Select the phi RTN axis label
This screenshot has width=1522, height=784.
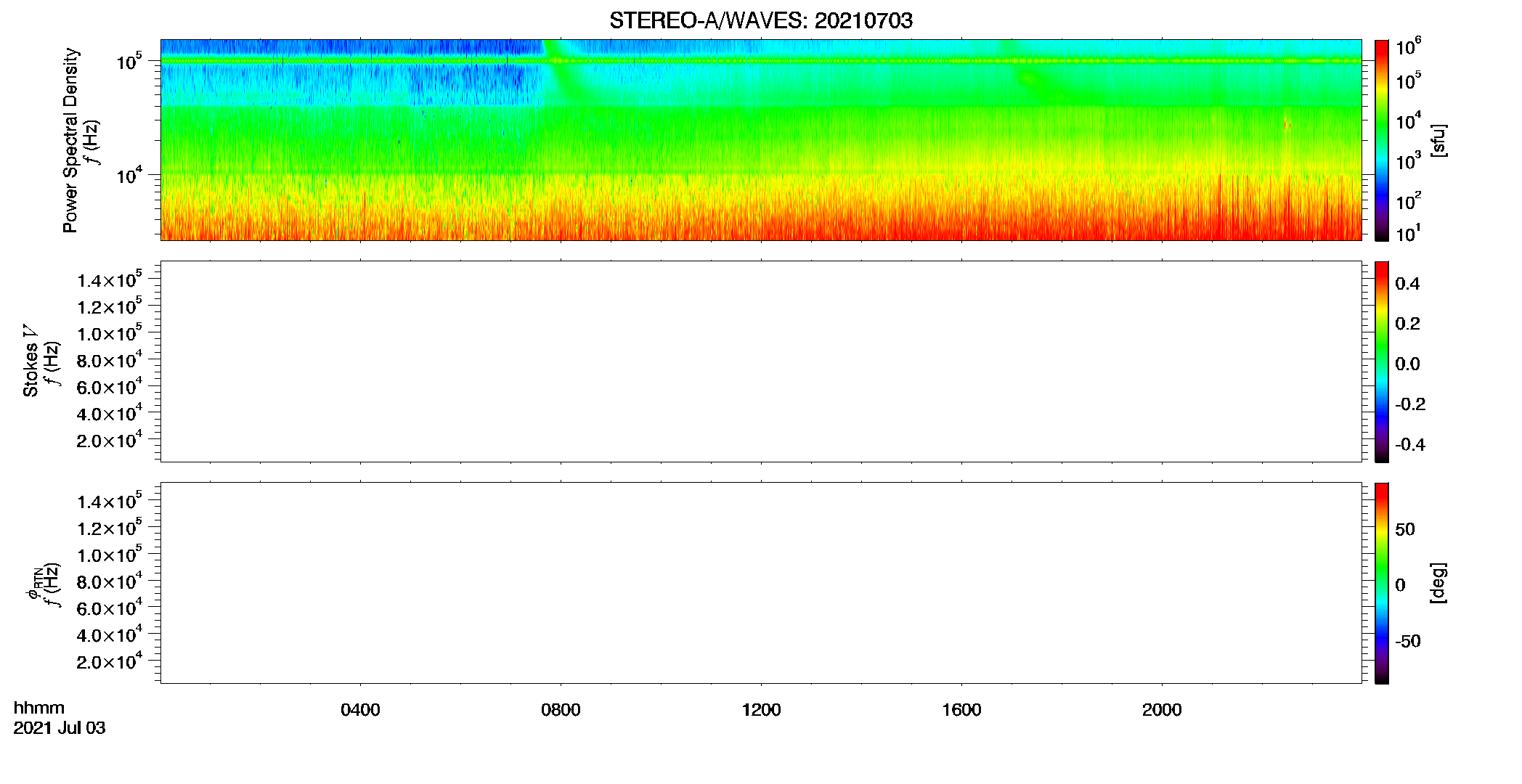pos(34,584)
